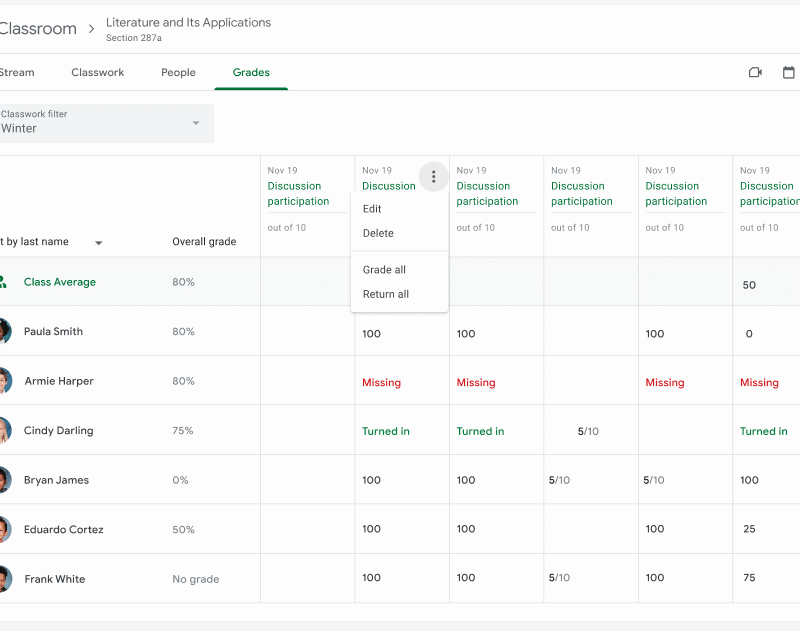800x631 pixels.
Task: Click Cindy Darling's Turned in status
Action: 386,431
